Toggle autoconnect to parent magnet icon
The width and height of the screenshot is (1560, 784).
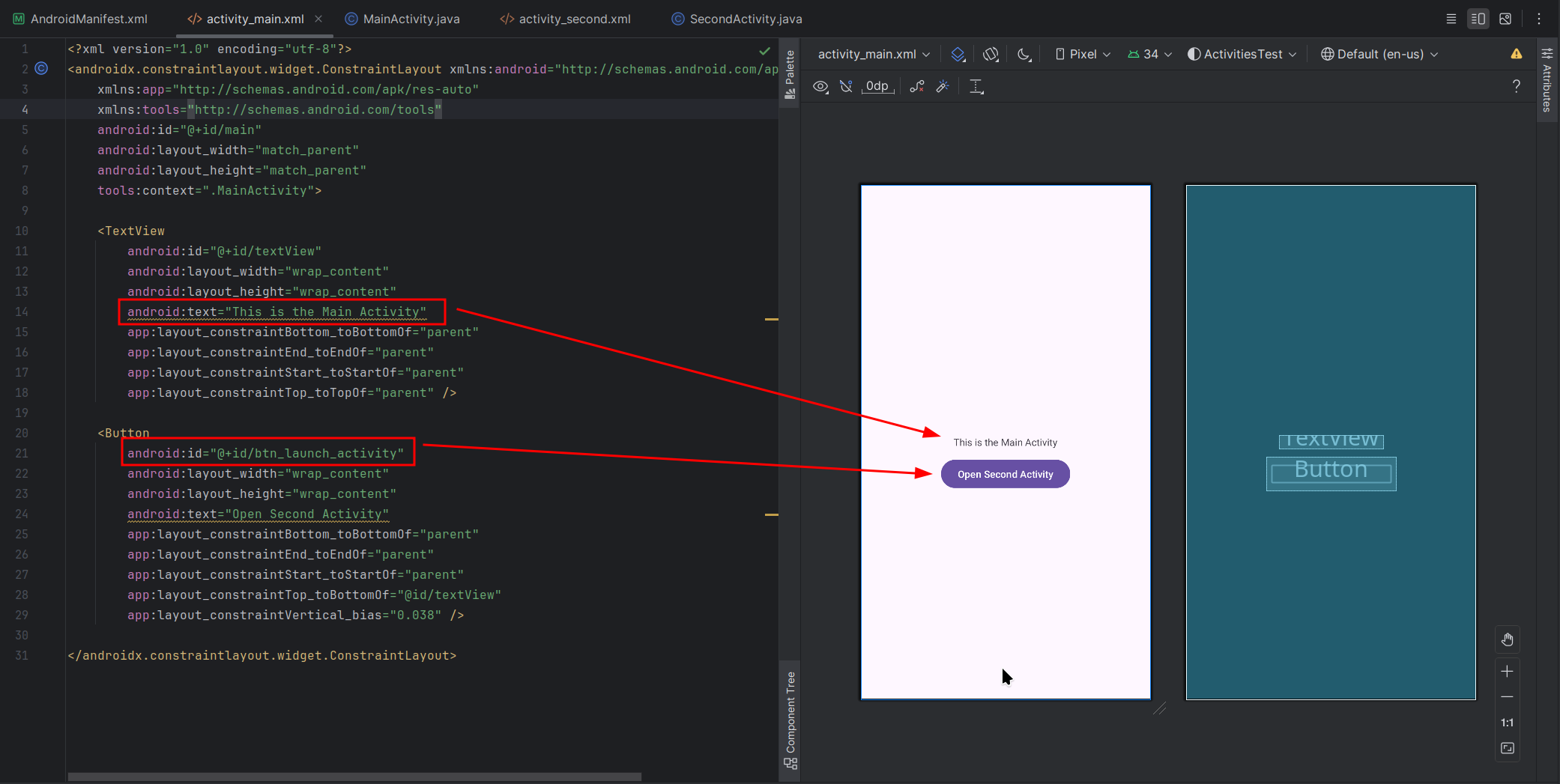(x=846, y=87)
